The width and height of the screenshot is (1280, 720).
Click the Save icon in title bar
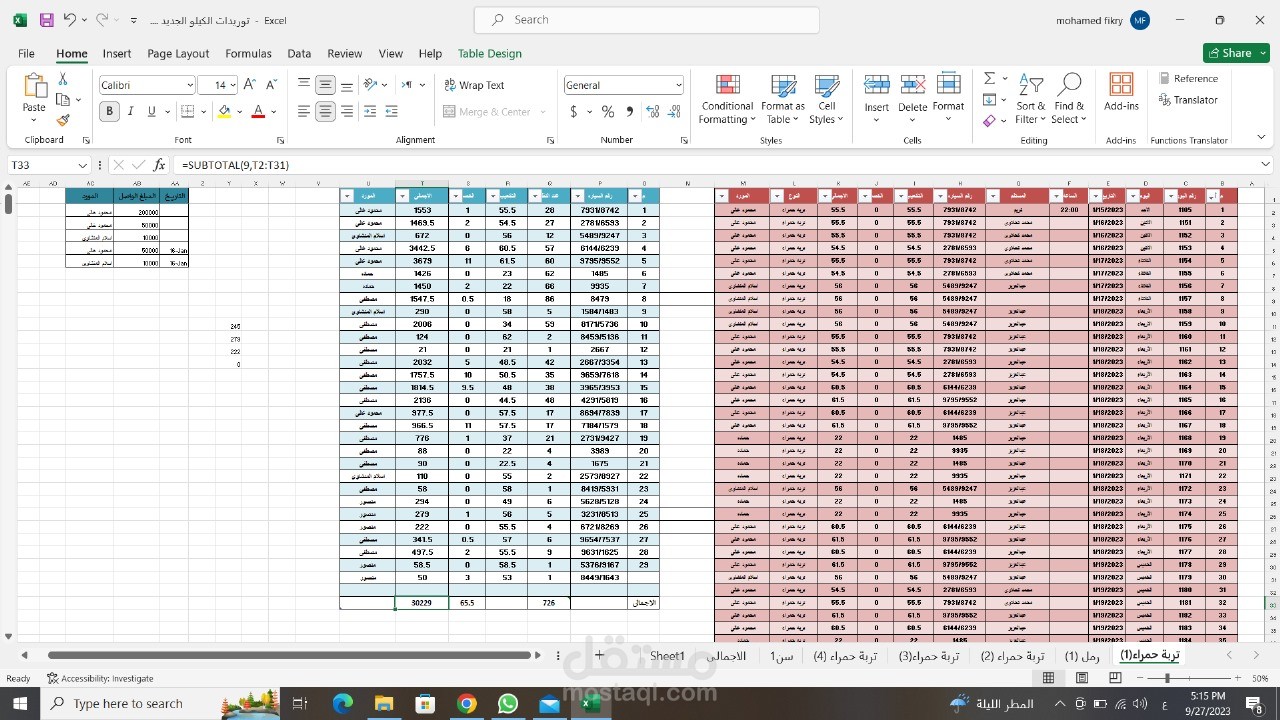coord(46,20)
